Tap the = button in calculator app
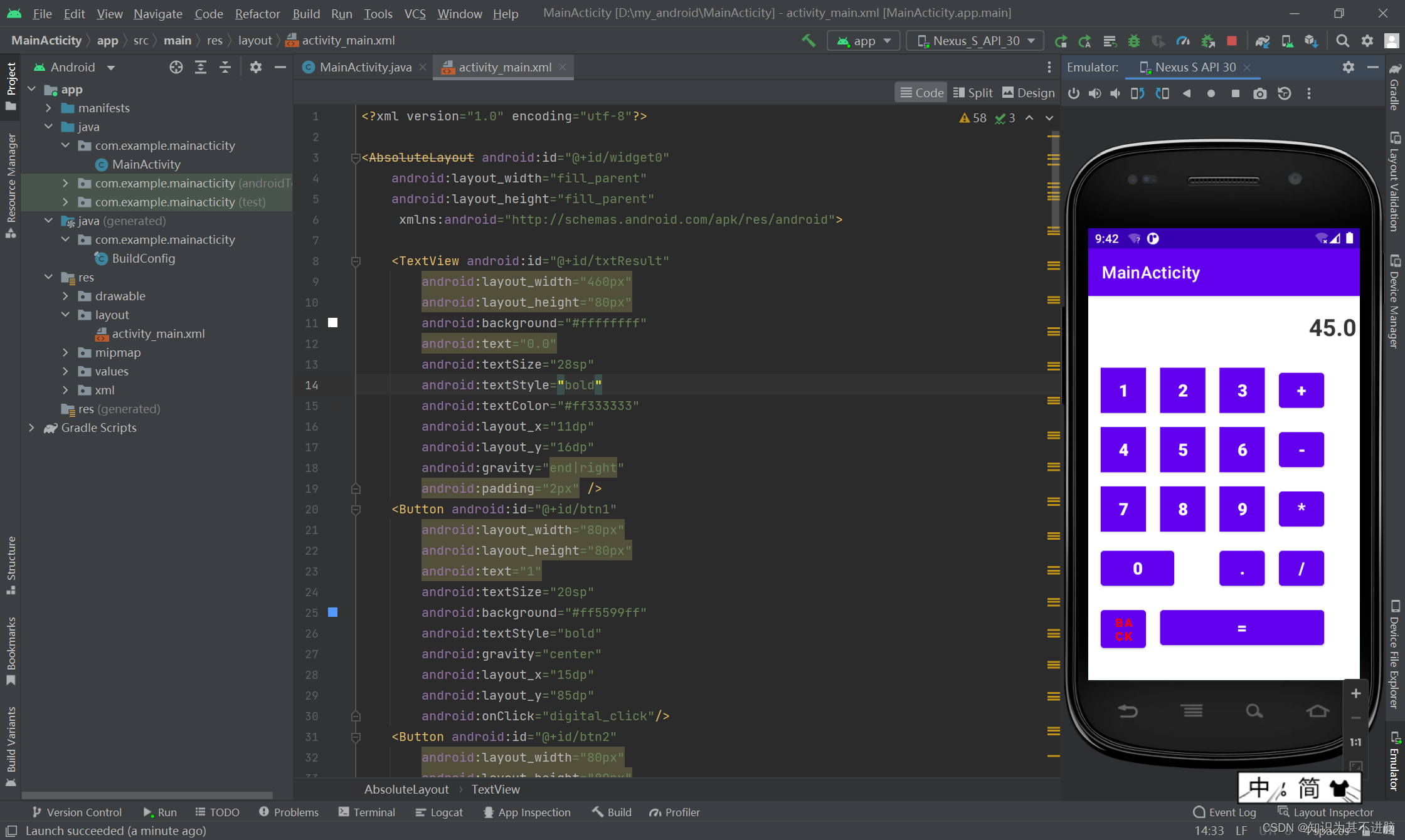1405x840 pixels. tap(1241, 627)
